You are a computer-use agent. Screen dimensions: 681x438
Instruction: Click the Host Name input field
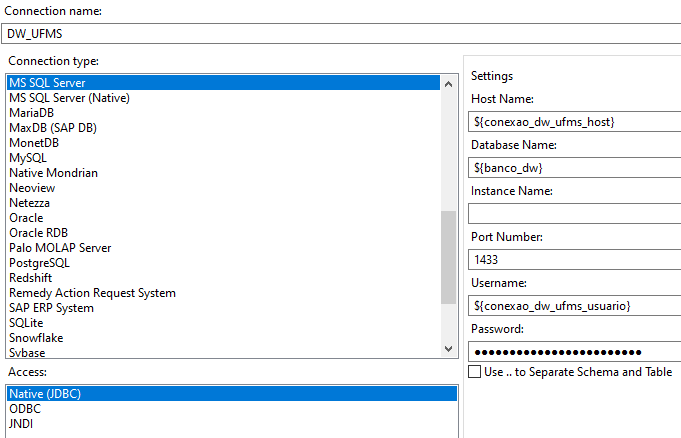coord(575,122)
